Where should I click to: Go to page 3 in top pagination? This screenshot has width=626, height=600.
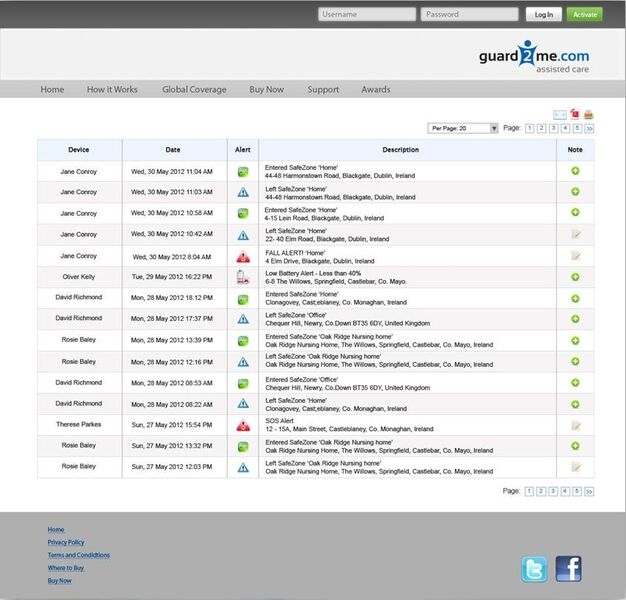pos(553,128)
